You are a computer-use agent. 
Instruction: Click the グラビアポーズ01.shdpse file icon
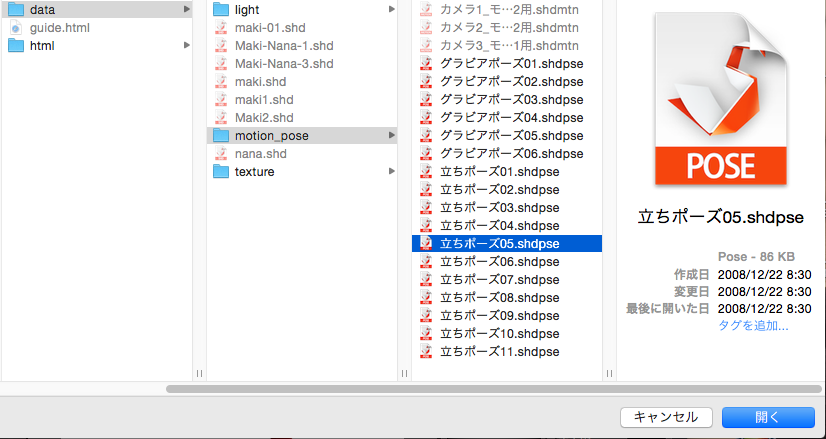coord(426,64)
